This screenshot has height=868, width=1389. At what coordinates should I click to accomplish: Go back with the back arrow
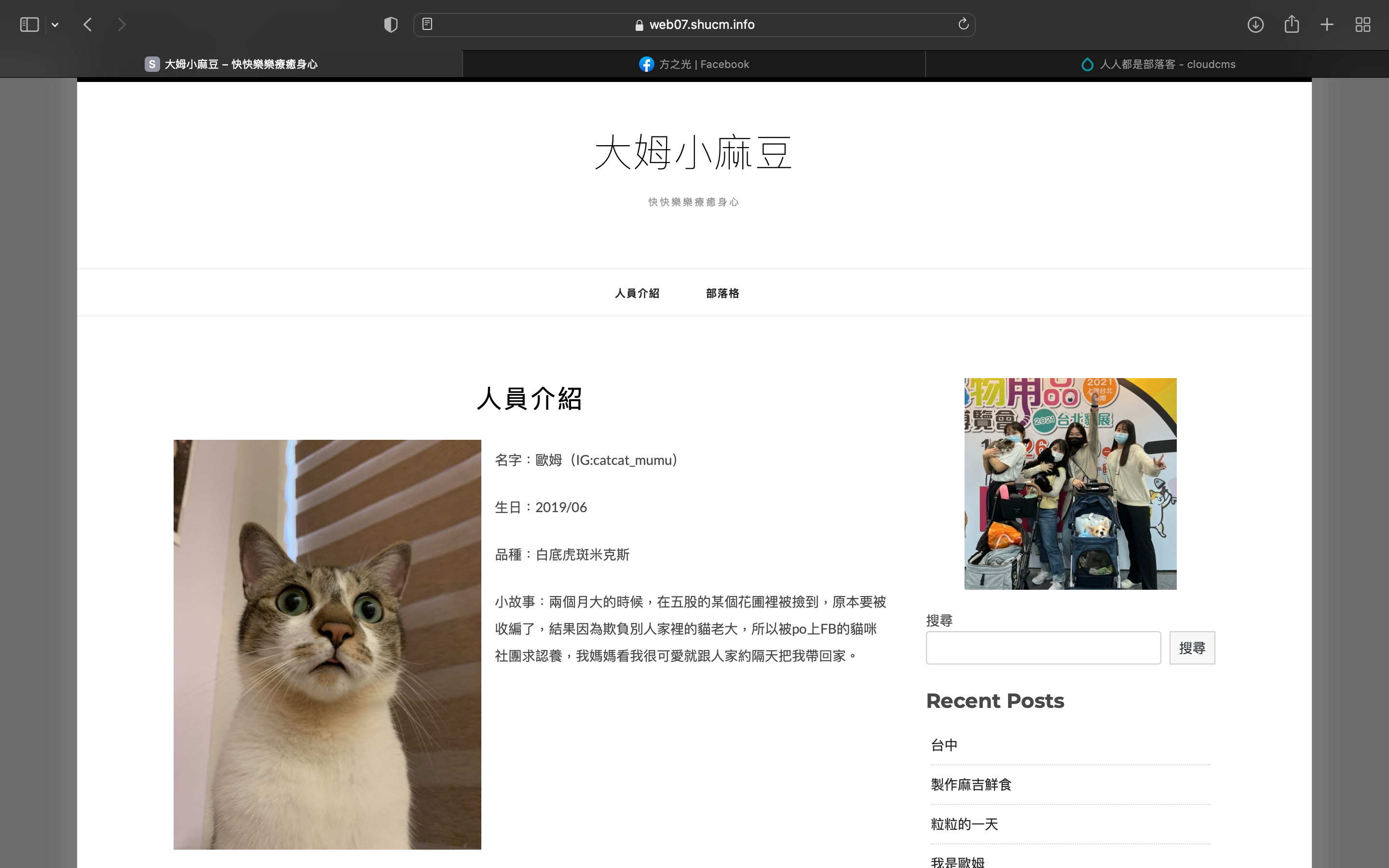click(88, 25)
